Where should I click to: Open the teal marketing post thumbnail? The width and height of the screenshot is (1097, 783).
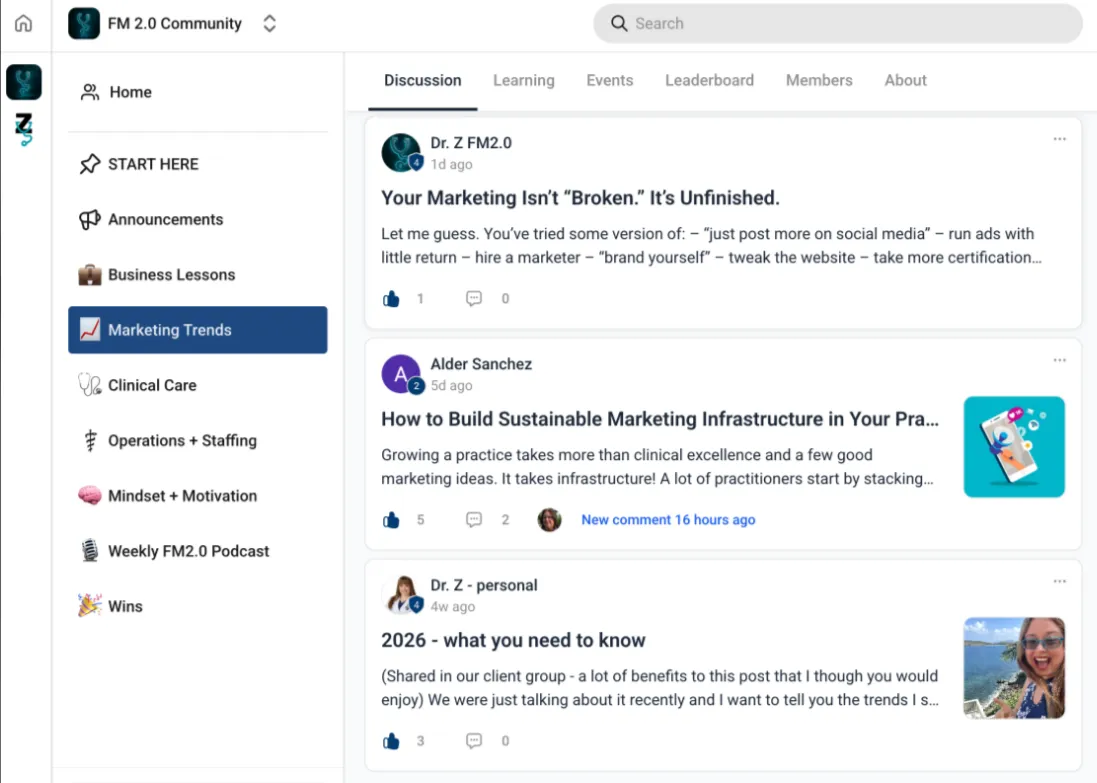point(1014,447)
